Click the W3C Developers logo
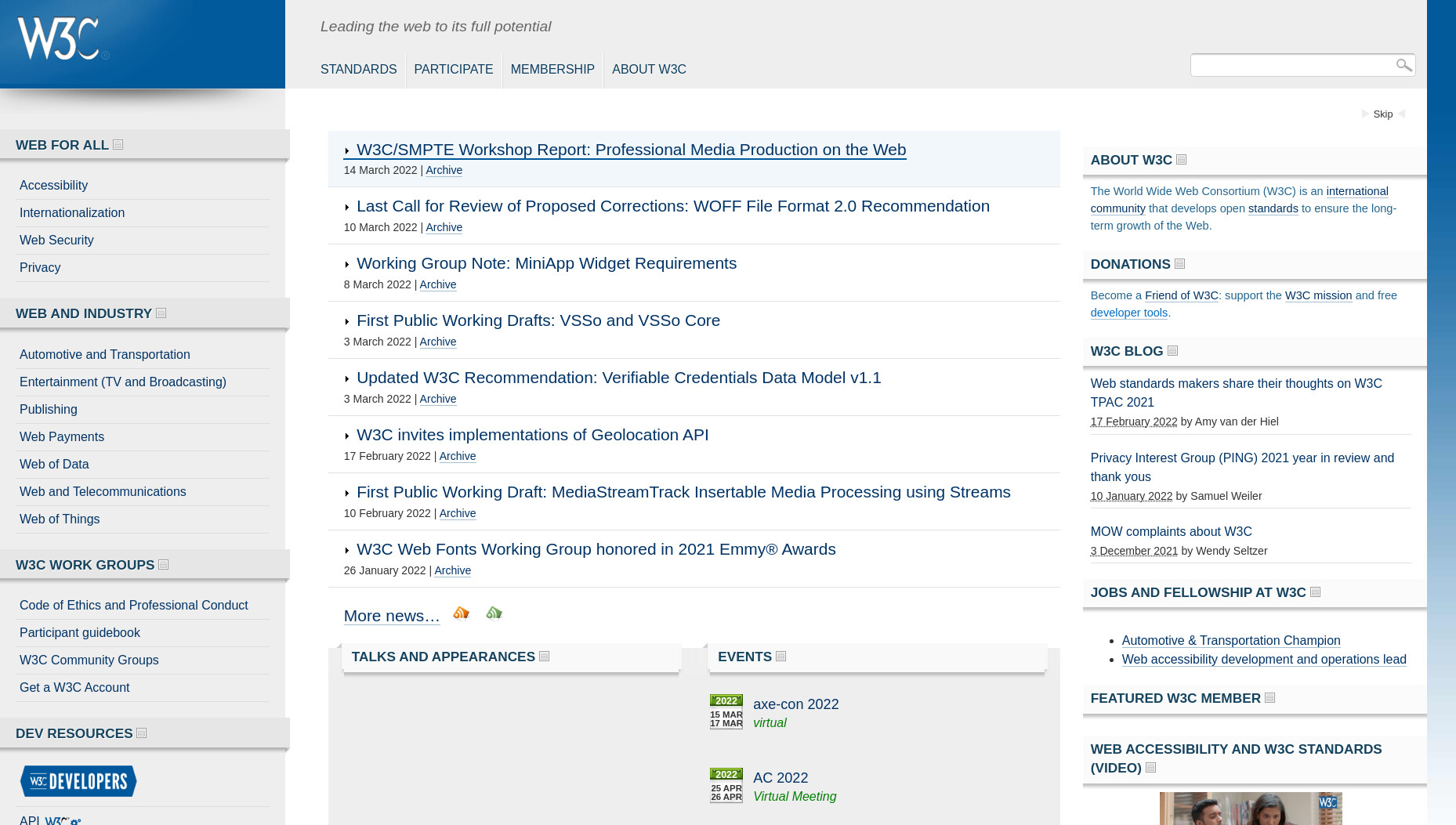 (x=78, y=781)
